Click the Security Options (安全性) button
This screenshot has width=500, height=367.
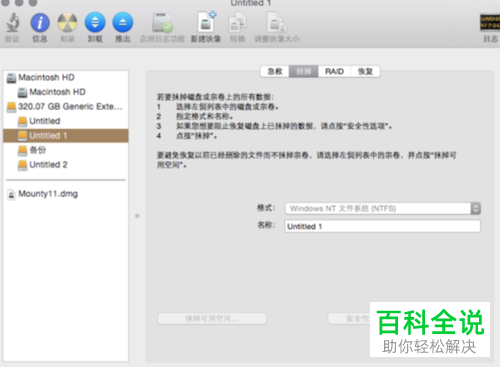(349, 319)
